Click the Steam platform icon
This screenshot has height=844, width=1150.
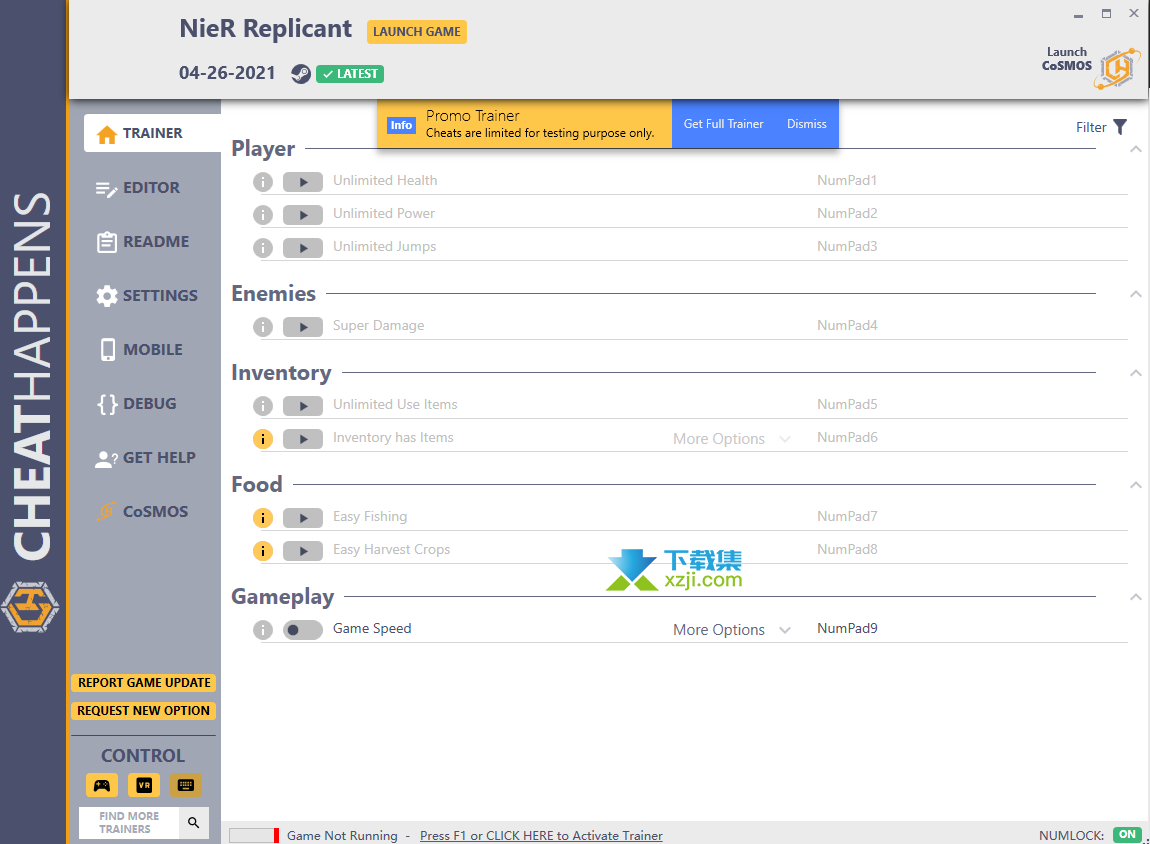click(301, 73)
